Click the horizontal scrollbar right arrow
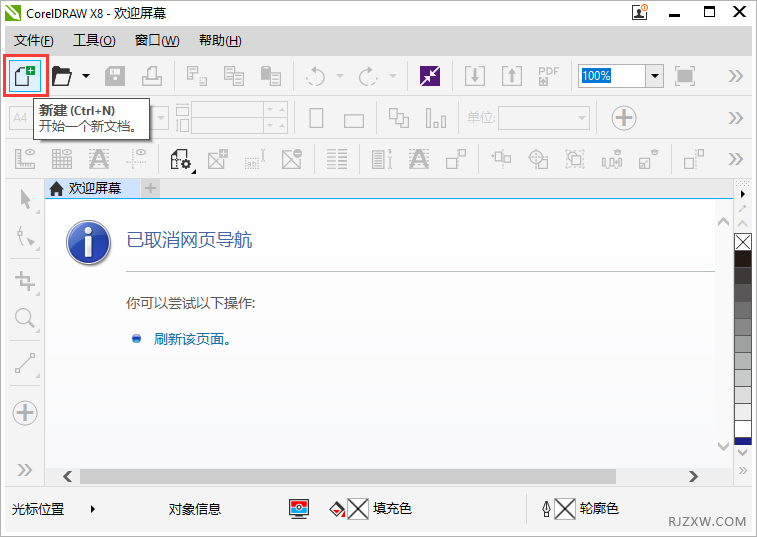757x537 pixels. click(714, 476)
